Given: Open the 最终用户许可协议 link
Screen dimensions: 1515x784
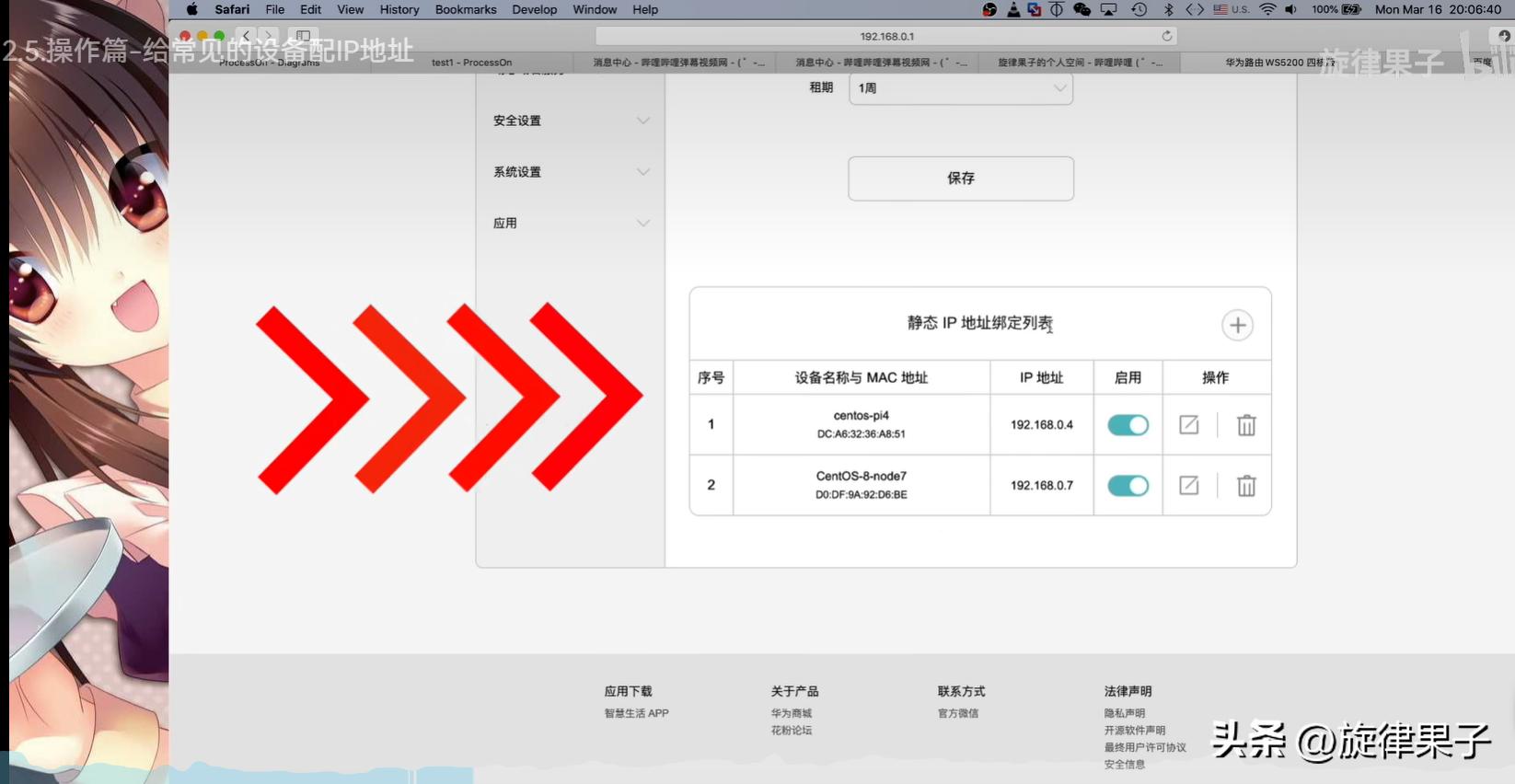Looking at the screenshot, I should coord(1145,747).
